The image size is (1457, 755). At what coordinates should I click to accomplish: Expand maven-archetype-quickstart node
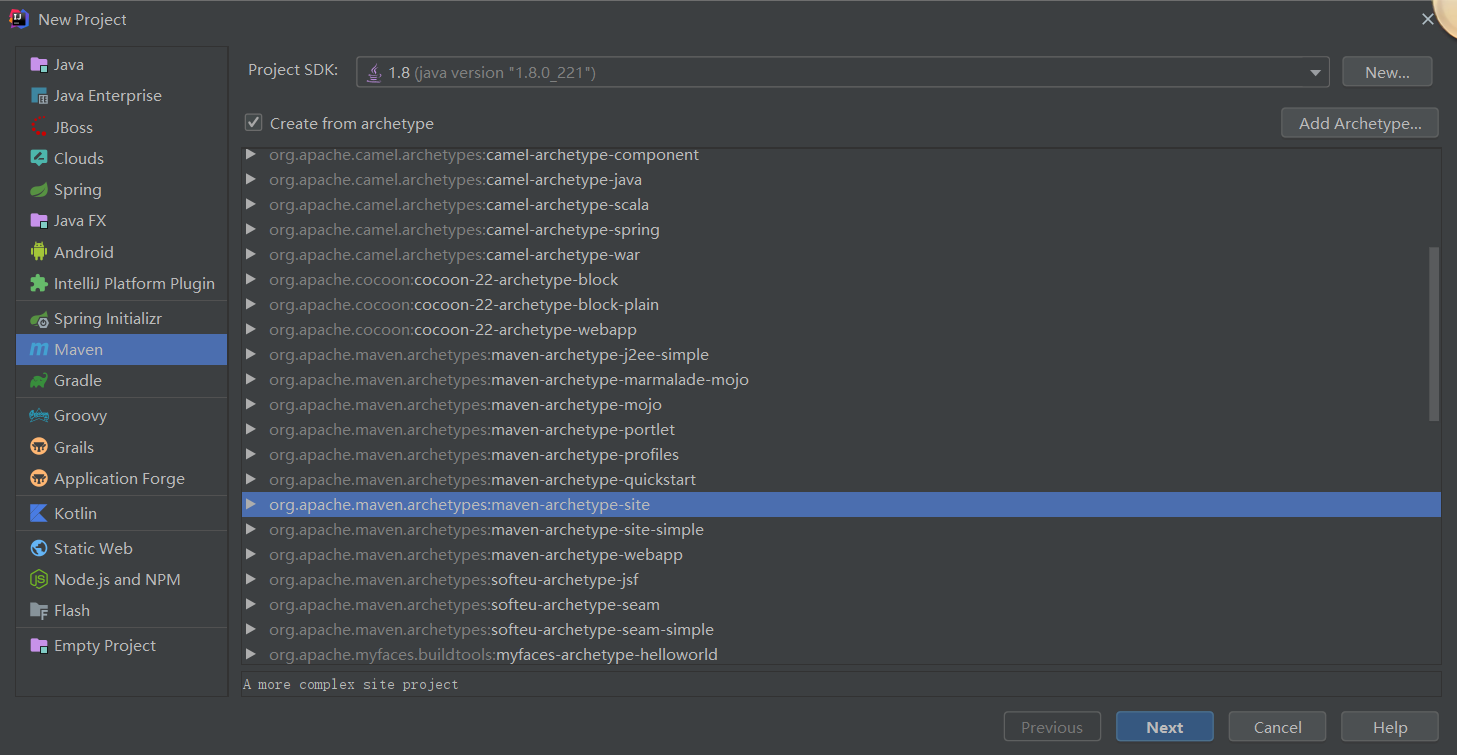pos(250,480)
